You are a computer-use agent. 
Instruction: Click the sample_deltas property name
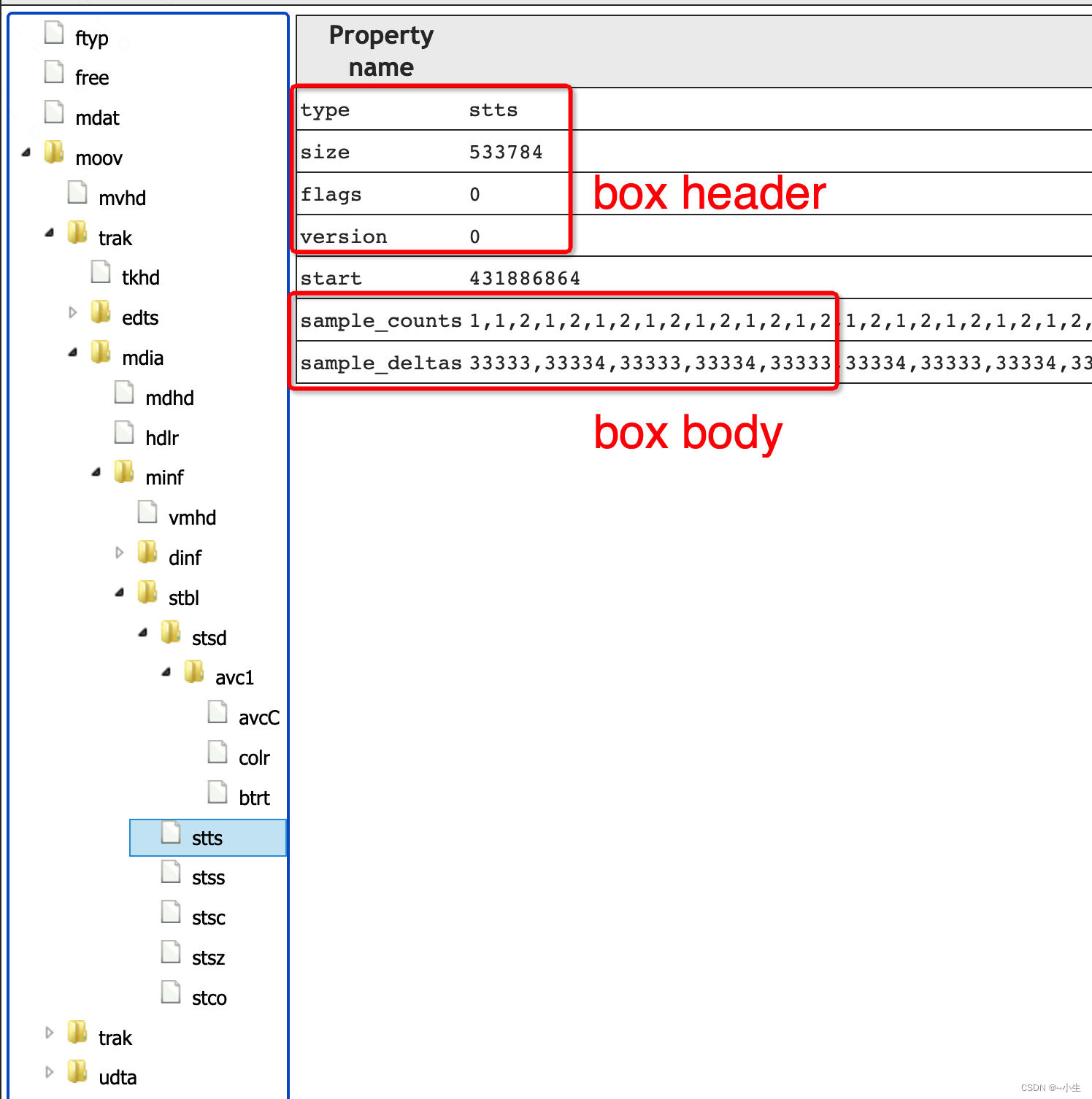pyautogui.click(x=381, y=363)
